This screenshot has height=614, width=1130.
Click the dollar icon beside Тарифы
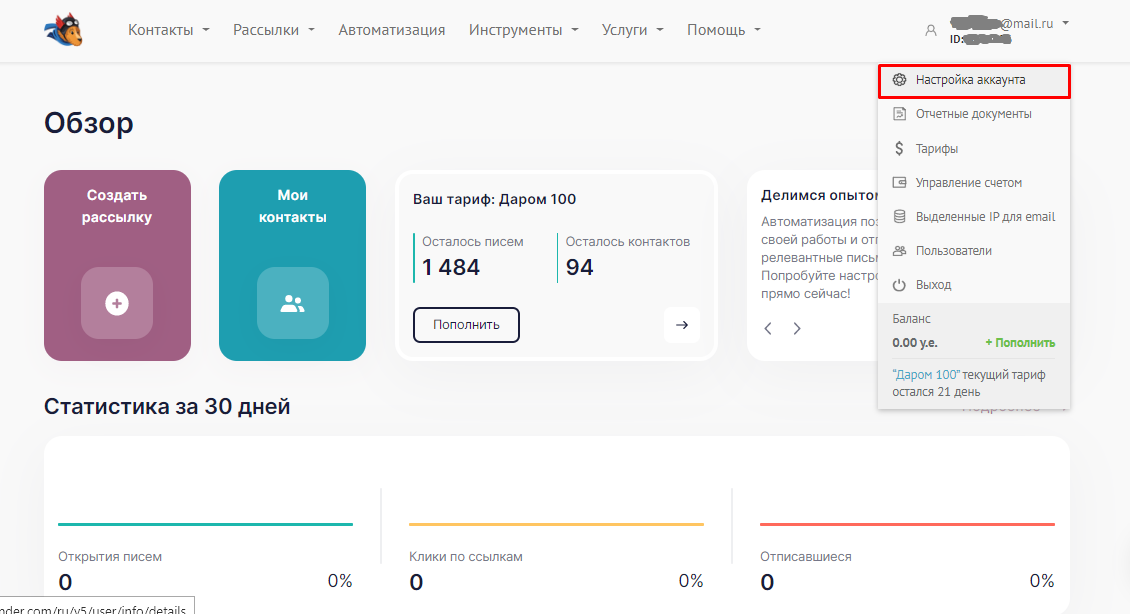pos(899,148)
